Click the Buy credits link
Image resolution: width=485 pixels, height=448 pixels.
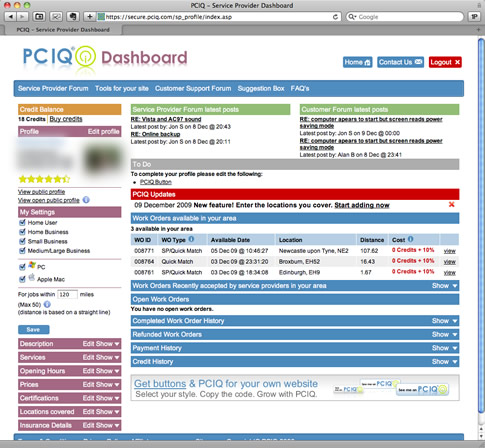[x=66, y=119]
